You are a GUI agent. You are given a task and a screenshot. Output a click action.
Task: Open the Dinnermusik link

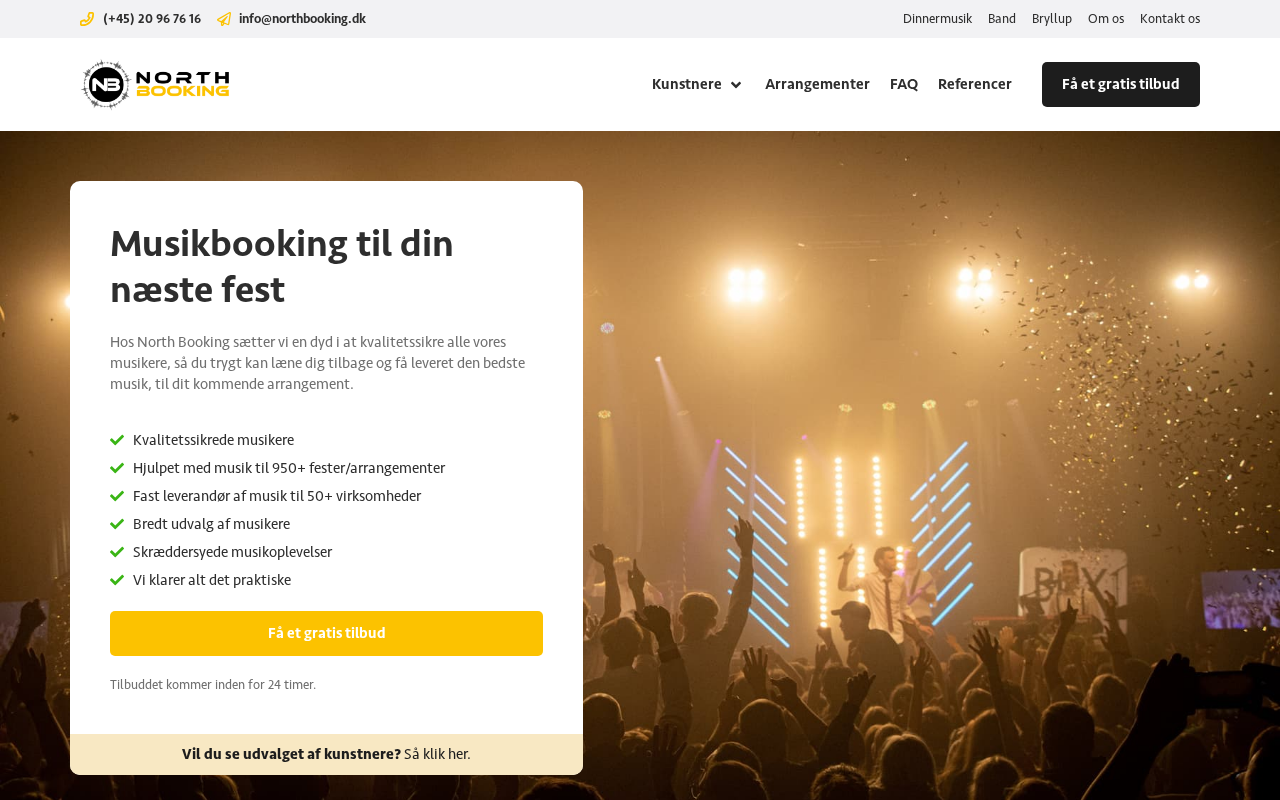point(937,19)
